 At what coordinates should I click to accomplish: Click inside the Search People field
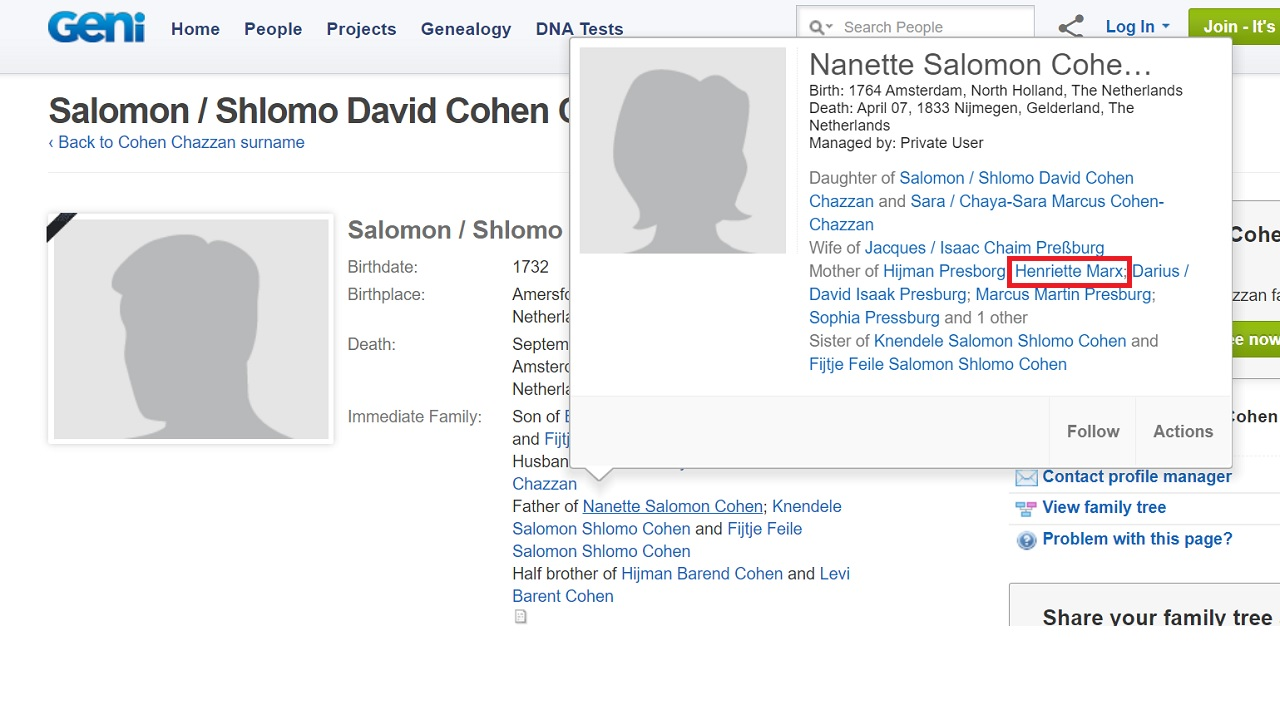930,27
